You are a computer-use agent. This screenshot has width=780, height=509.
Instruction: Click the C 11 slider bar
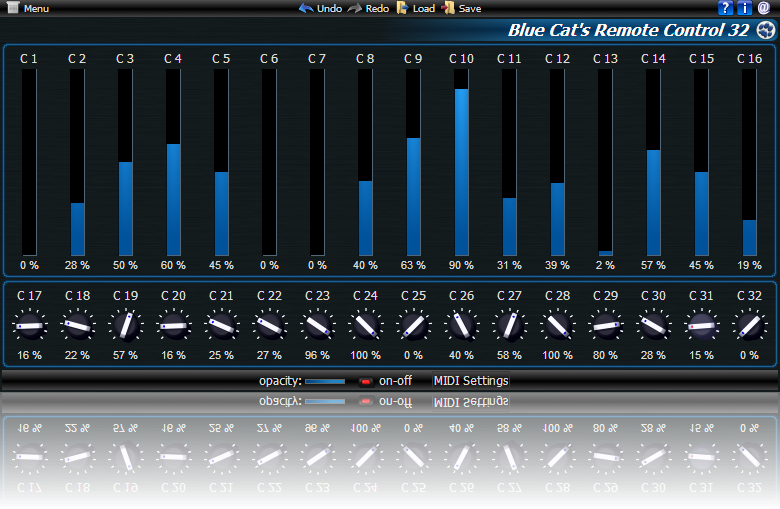(509, 162)
